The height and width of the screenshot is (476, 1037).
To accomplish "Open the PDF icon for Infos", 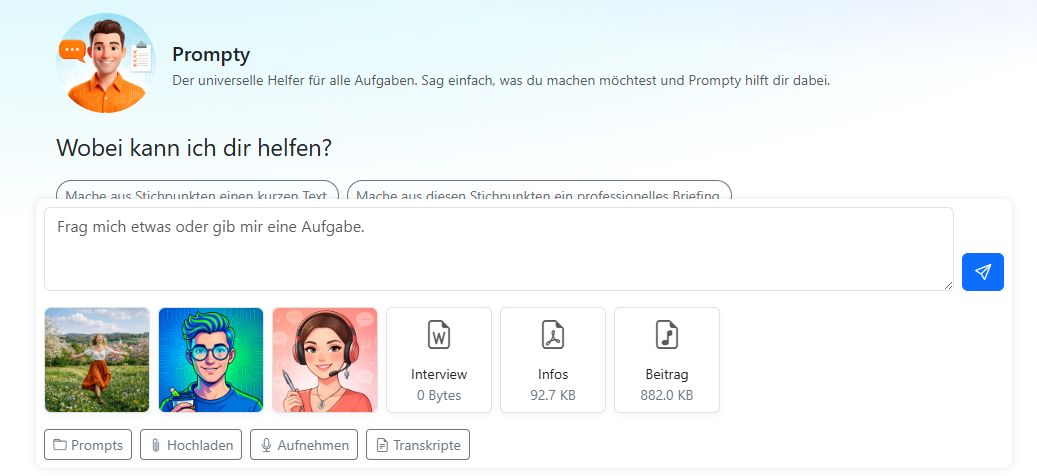I will click(552, 335).
